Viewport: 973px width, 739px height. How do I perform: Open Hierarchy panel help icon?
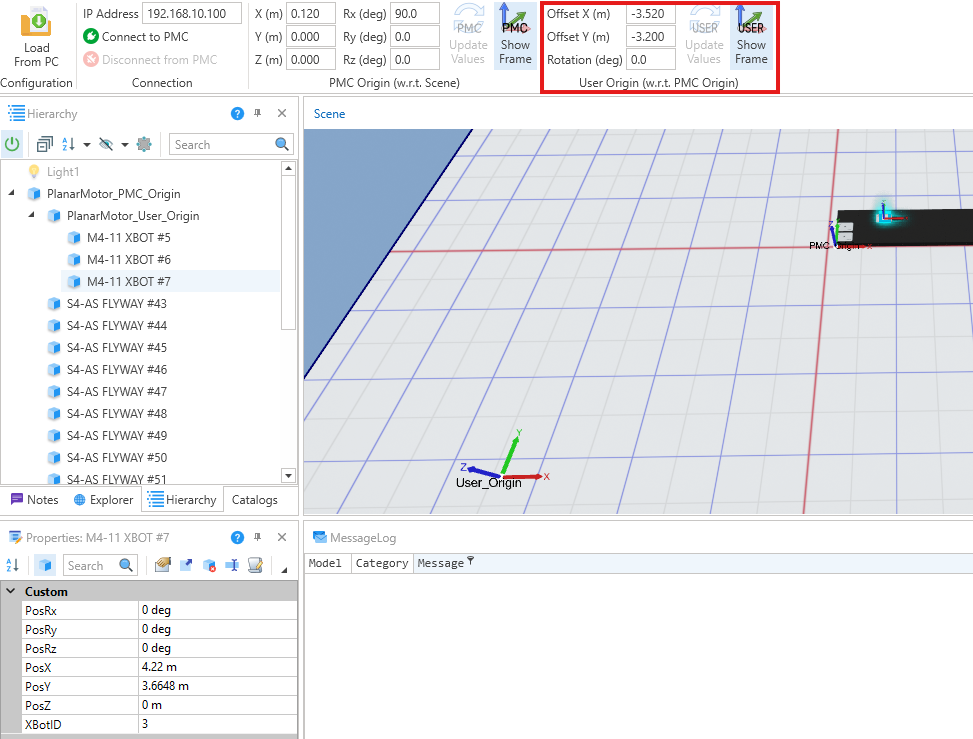coord(237,113)
